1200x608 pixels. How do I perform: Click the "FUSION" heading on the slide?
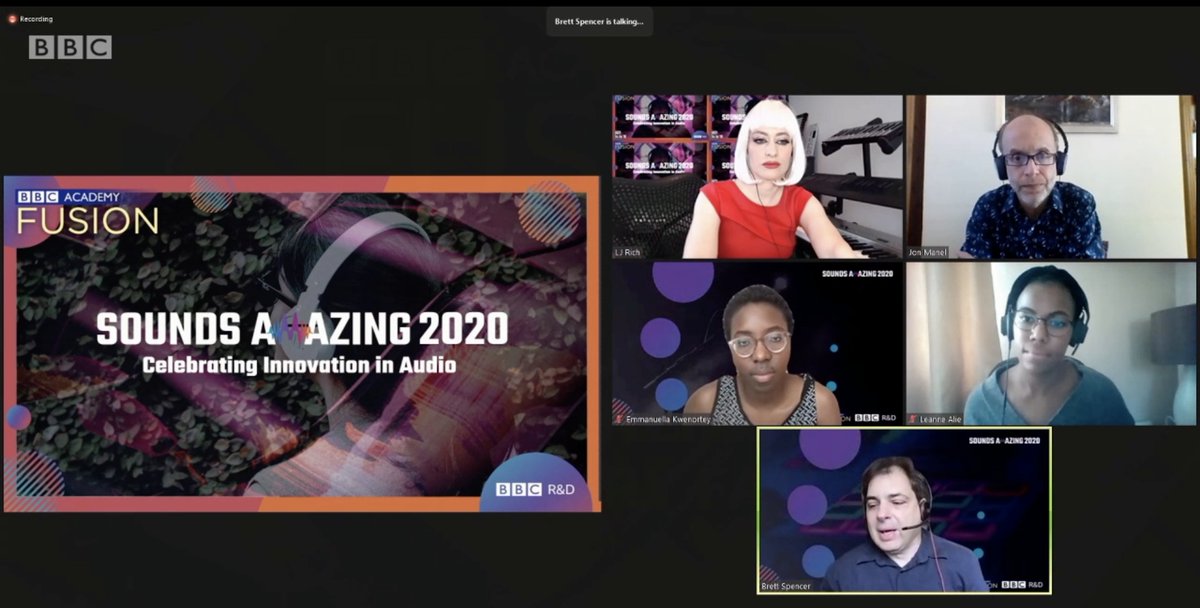click(x=87, y=221)
